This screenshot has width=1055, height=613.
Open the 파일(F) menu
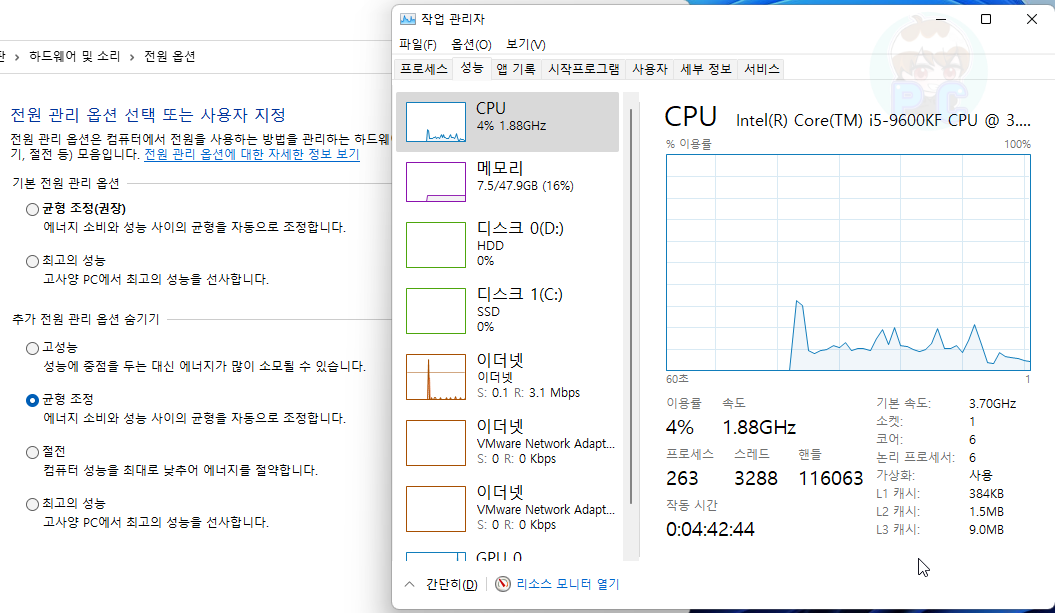(418, 44)
